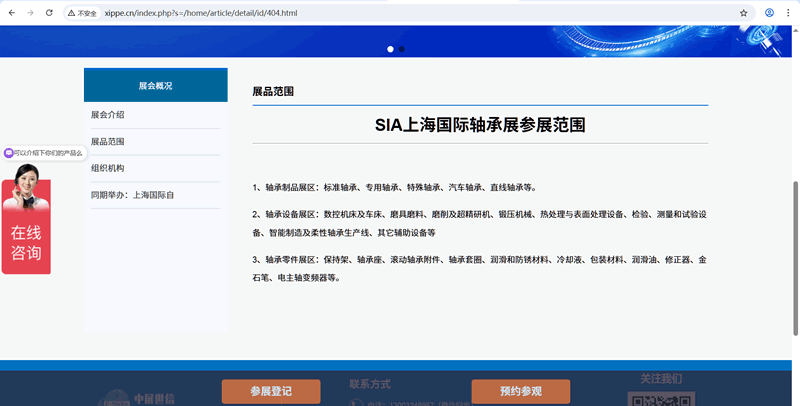Viewport: 800px width, 406px height.
Task: Reload the page with the refresh icon
Action: [x=50, y=13]
